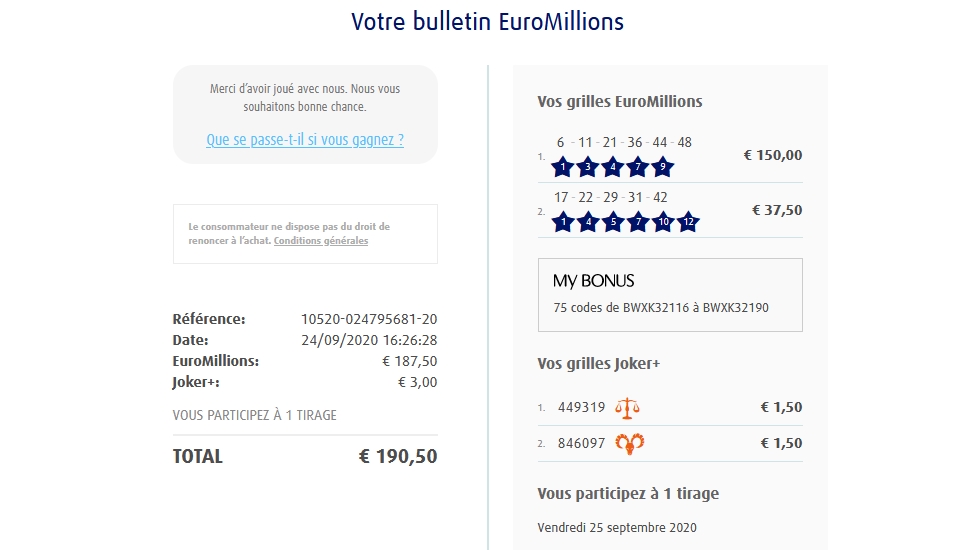
Task: Click Joker+ number 846097
Action: pyautogui.click(x=581, y=443)
